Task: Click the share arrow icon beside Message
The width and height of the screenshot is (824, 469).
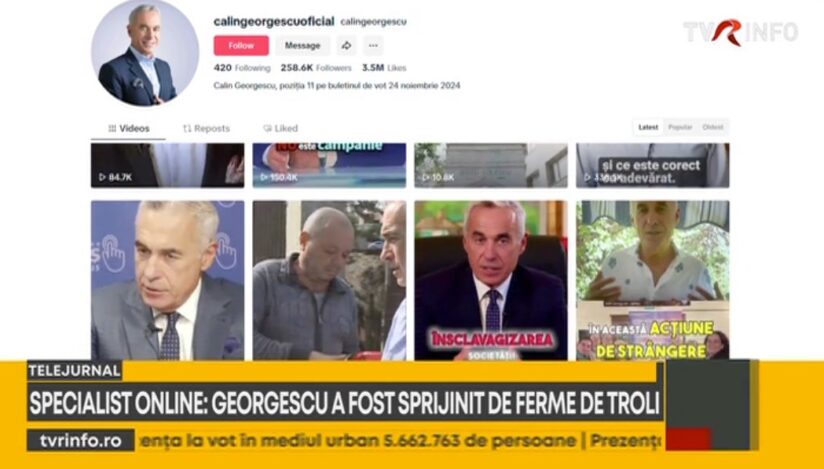Action: [x=346, y=46]
